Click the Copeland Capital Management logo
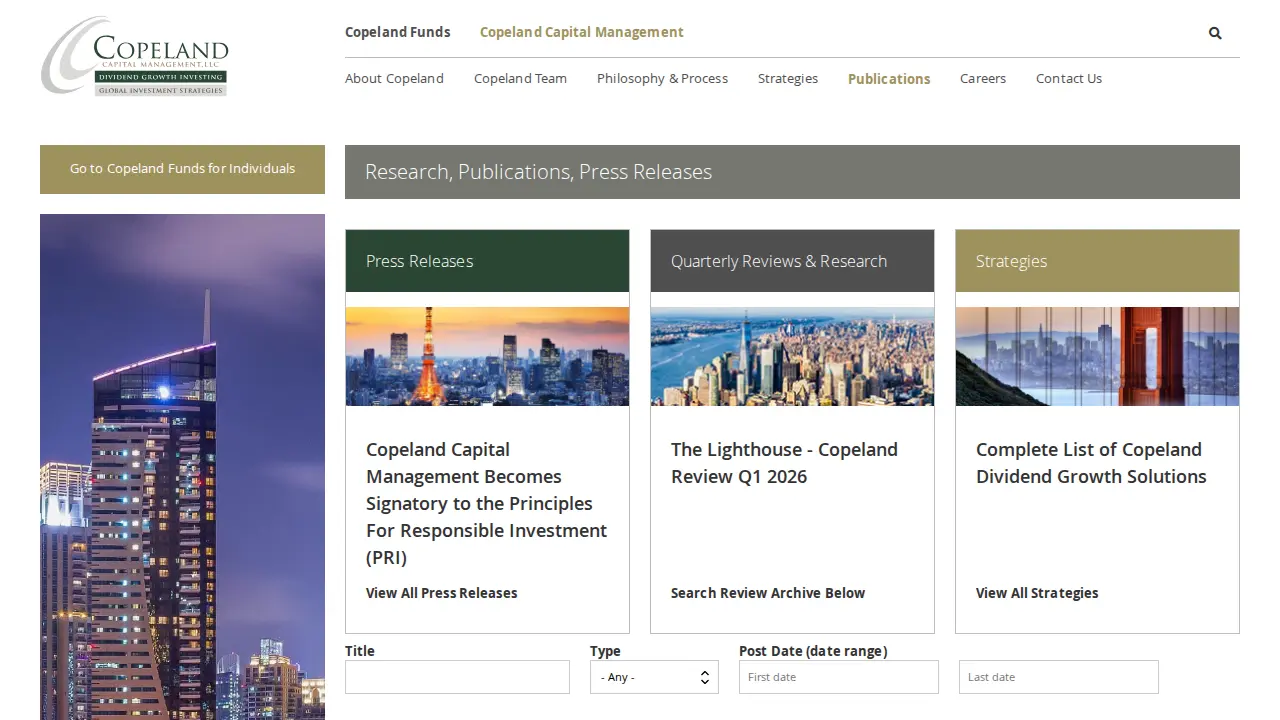 [x=135, y=56]
